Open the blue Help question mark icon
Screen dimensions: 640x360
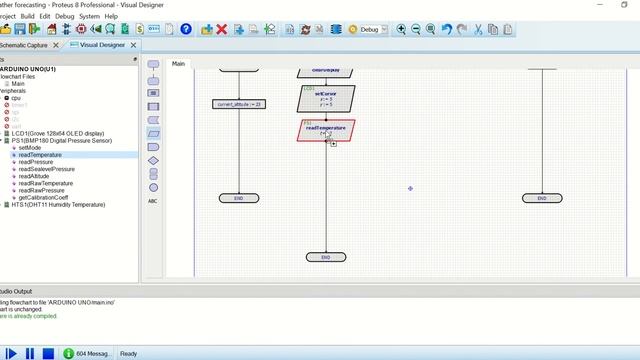pyautogui.click(x=186, y=29)
